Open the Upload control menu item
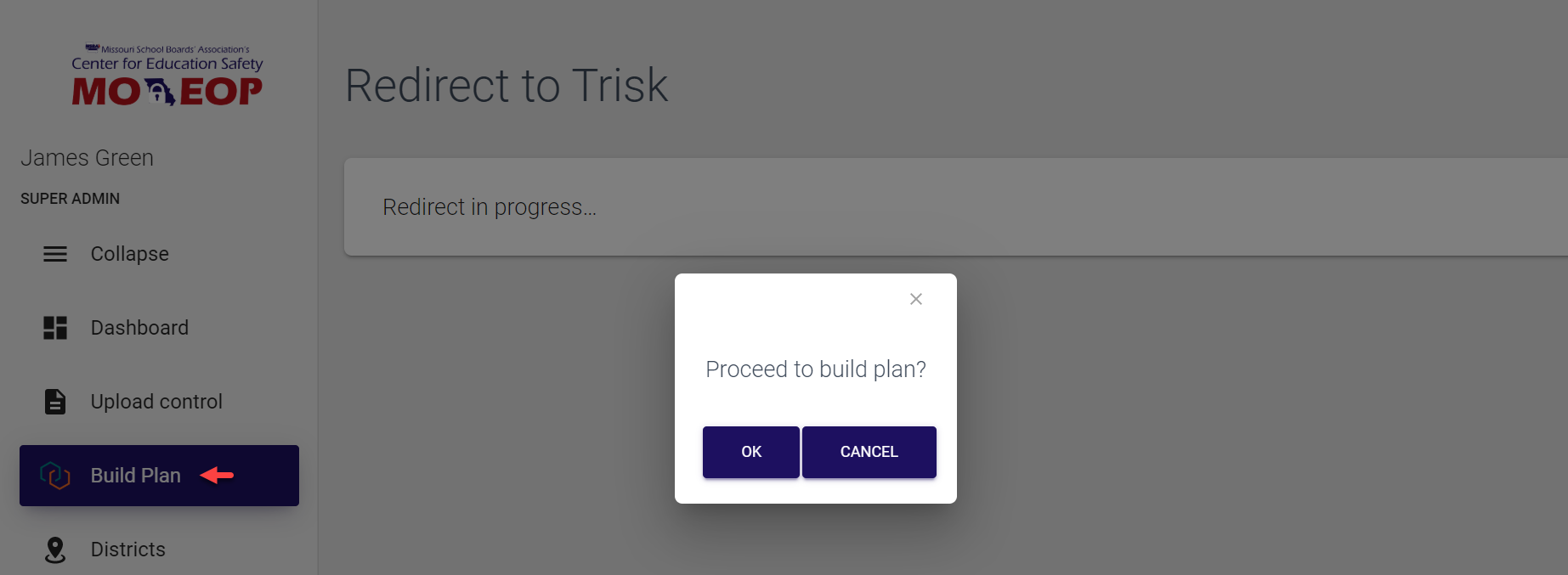Viewport: 1568px width, 575px height. (156, 402)
